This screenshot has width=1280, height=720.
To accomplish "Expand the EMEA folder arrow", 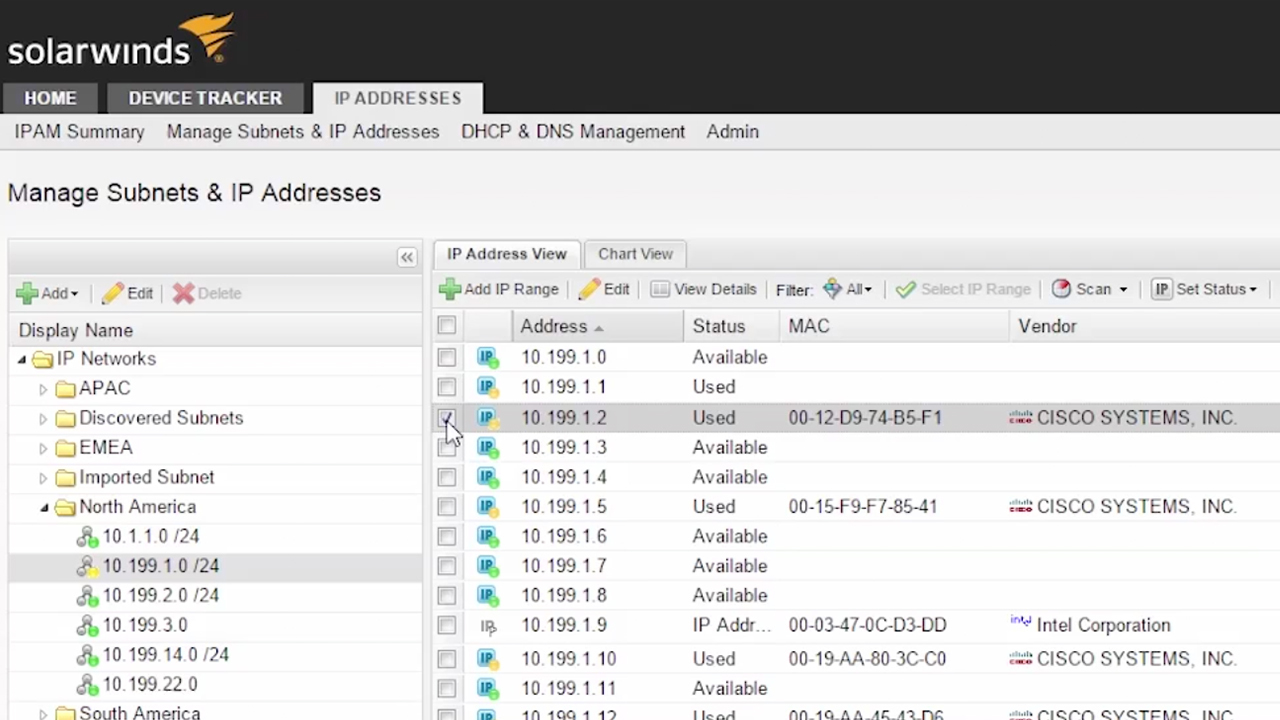I will tap(43, 448).
